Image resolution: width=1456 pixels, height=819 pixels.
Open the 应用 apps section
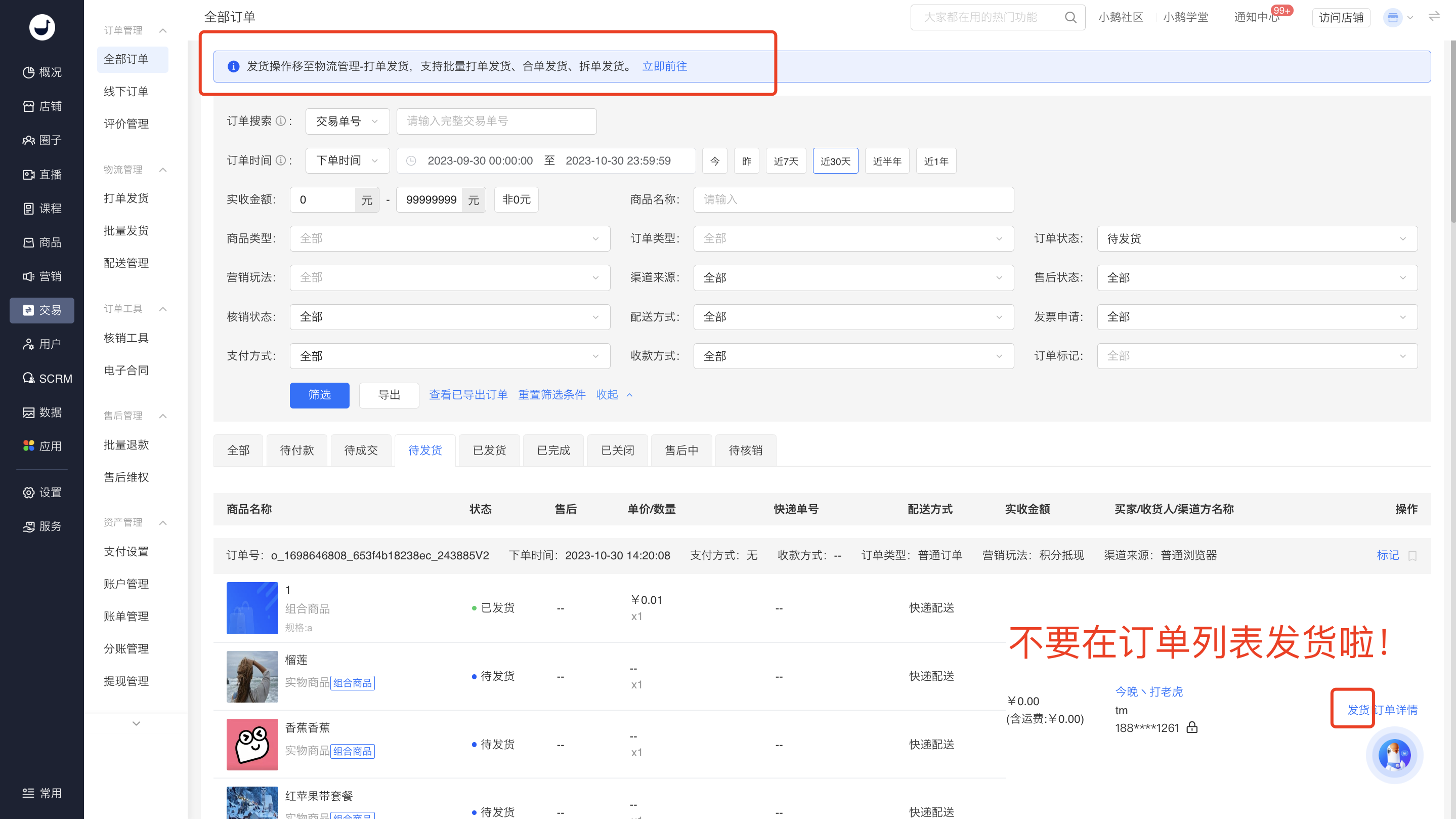click(x=42, y=446)
